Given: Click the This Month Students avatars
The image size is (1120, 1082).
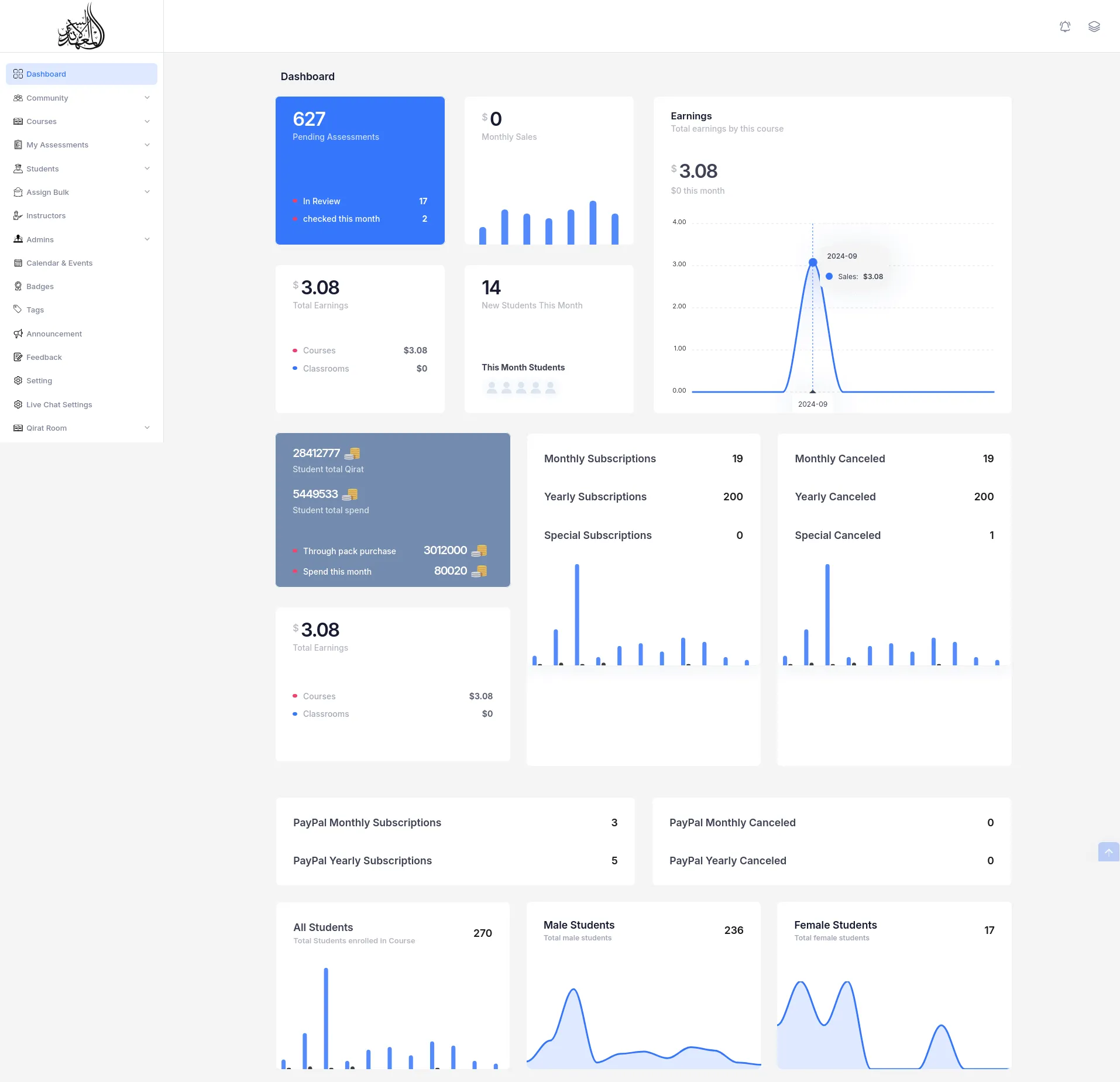Looking at the screenshot, I should pyautogui.click(x=521, y=387).
